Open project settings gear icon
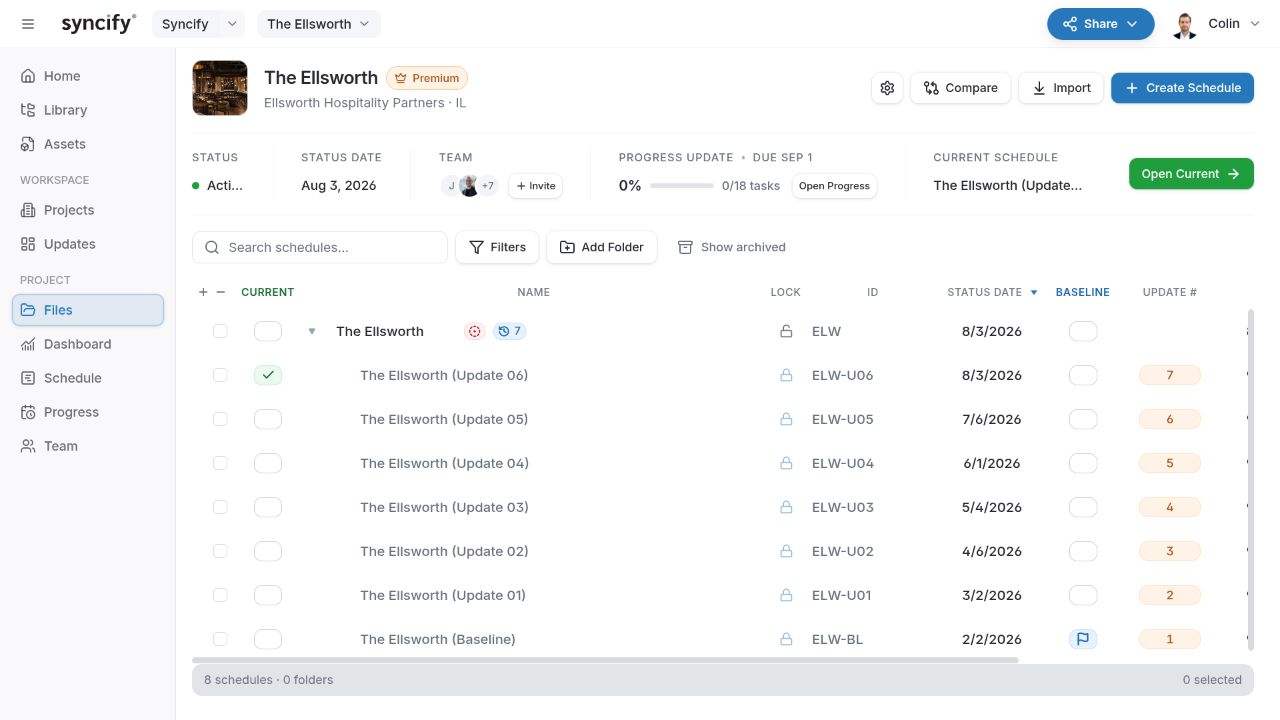 (x=887, y=88)
